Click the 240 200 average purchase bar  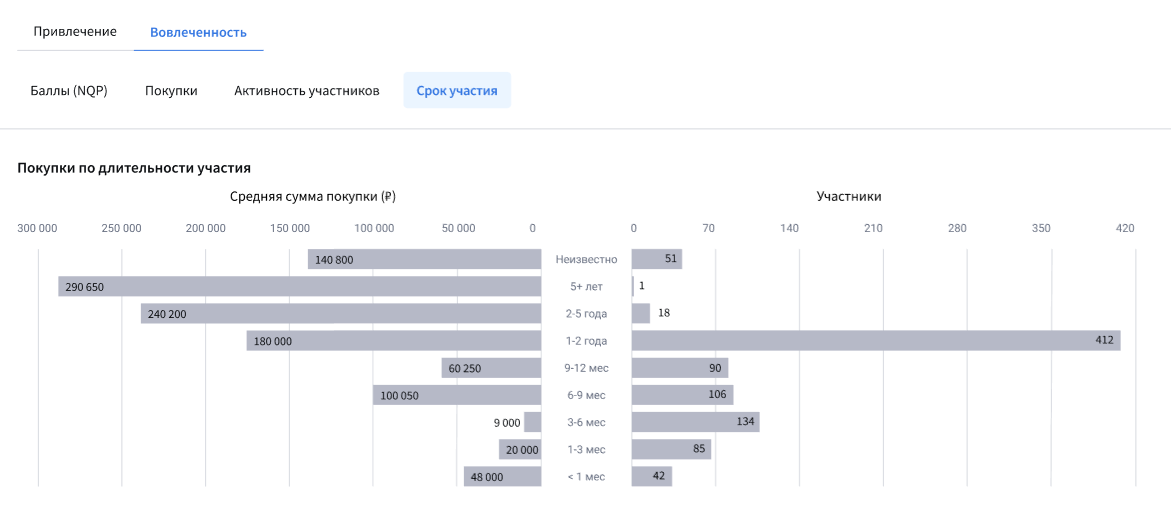point(340,314)
